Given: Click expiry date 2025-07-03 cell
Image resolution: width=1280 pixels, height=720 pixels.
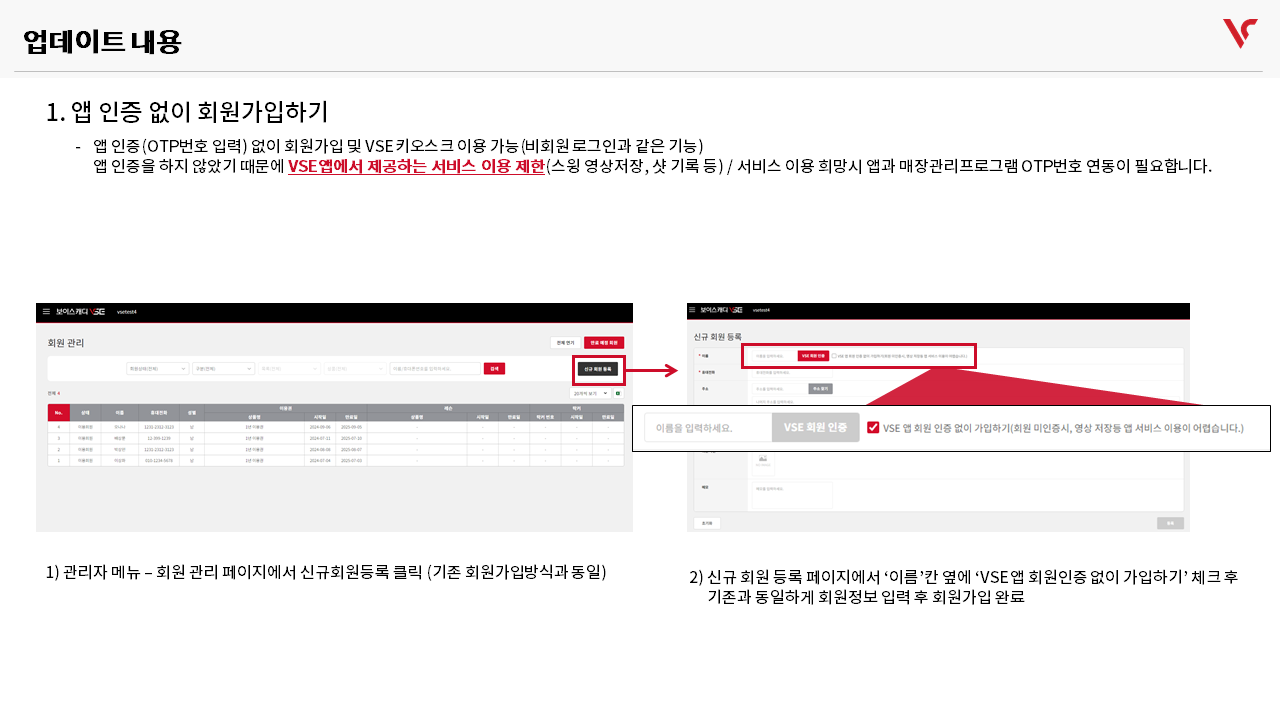Looking at the screenshot, I should pos(351,460).
